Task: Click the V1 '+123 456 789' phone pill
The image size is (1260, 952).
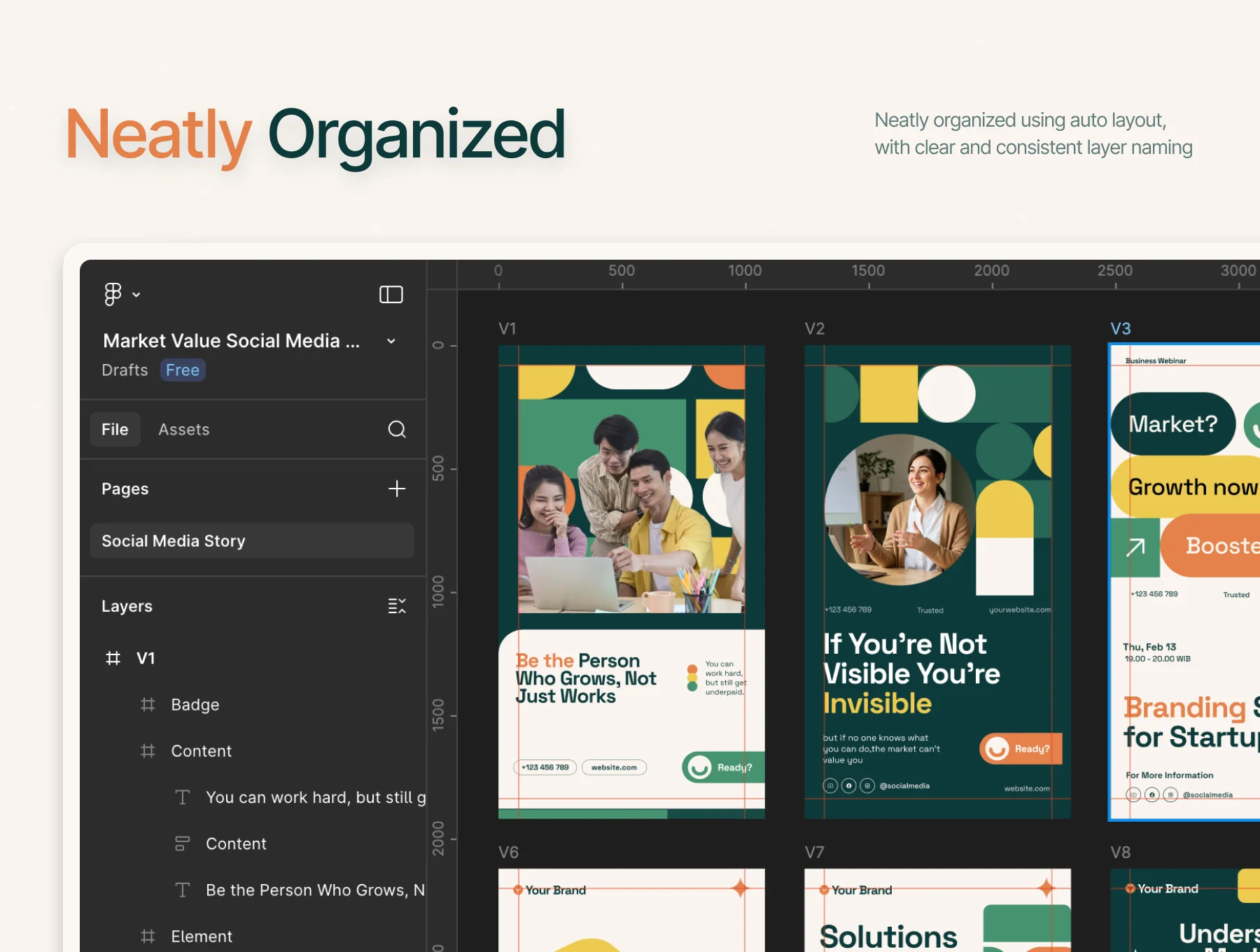Action: coord(545,767)
